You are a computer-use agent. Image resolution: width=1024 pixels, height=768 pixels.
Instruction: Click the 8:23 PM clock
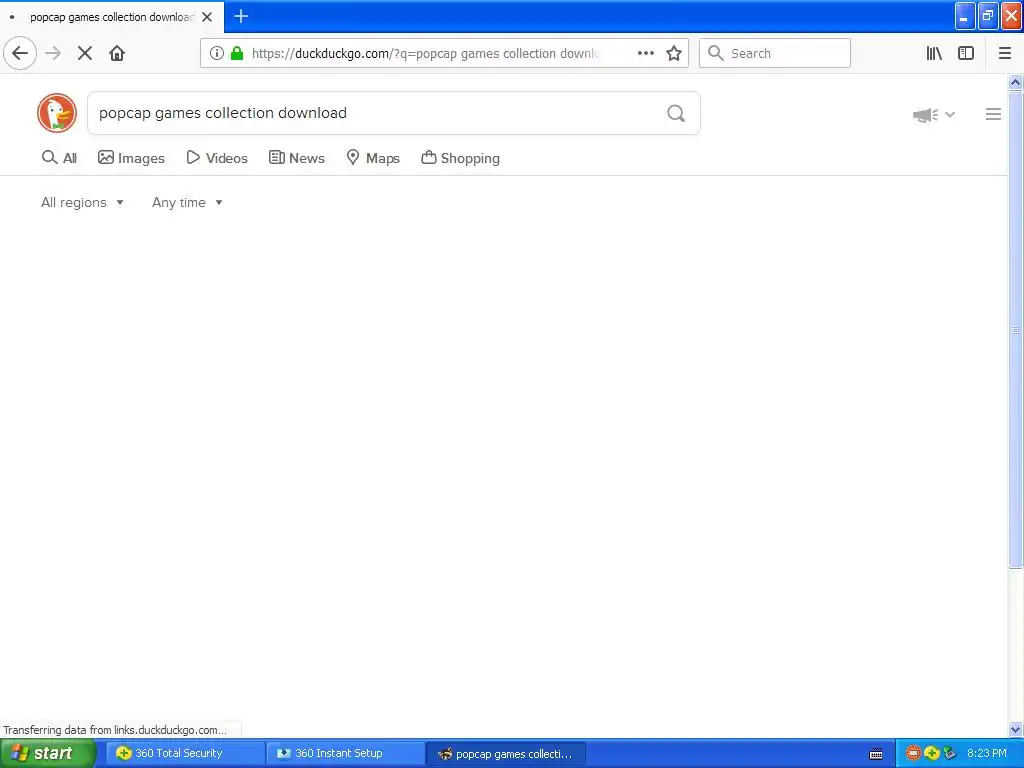(x=987, y=753)
